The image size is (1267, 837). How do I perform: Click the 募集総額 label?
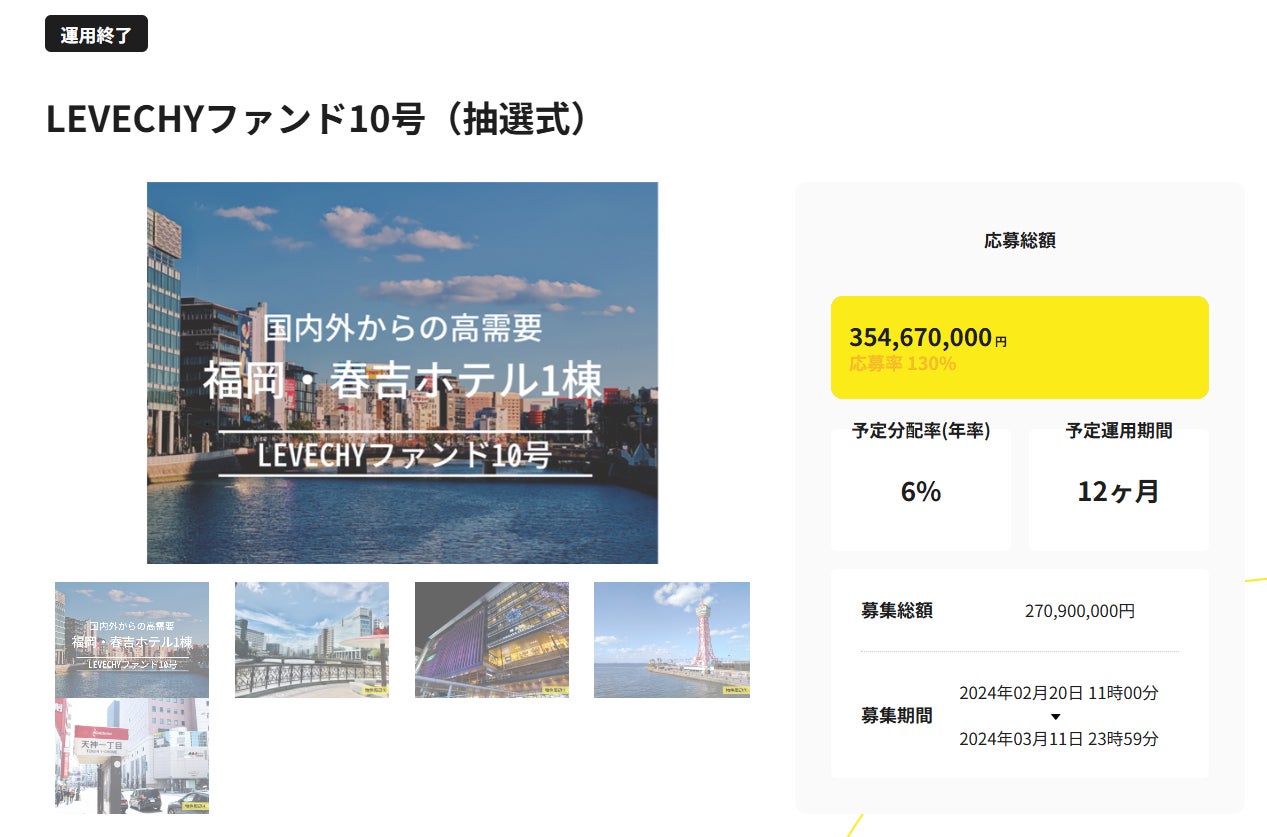click(897, 611)
